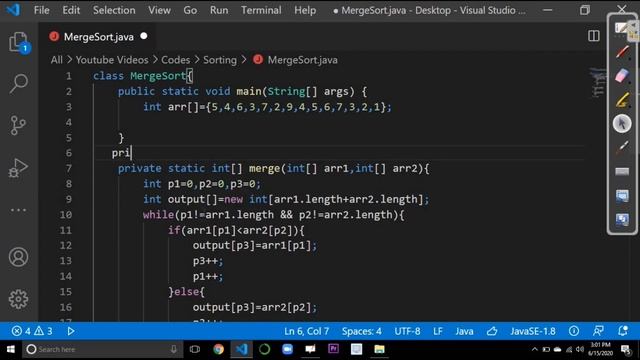Open the Run and Debug view
The height and width of the screenshot is (360, 640).
[18, 168]
